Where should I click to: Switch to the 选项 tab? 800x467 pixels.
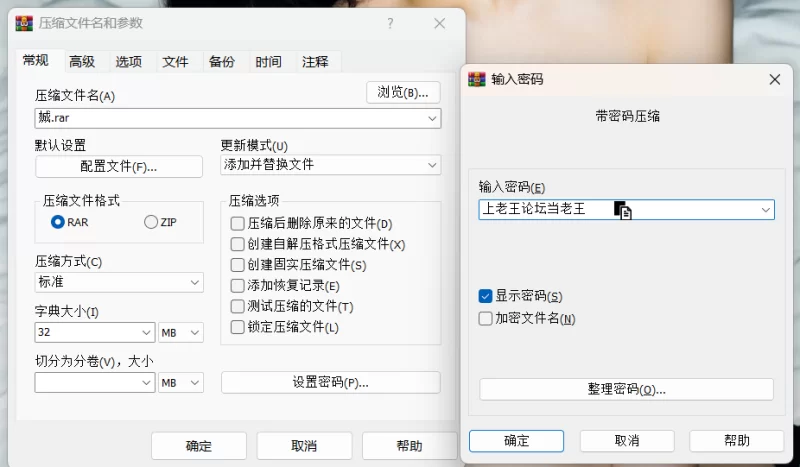(x=129, y=62)
